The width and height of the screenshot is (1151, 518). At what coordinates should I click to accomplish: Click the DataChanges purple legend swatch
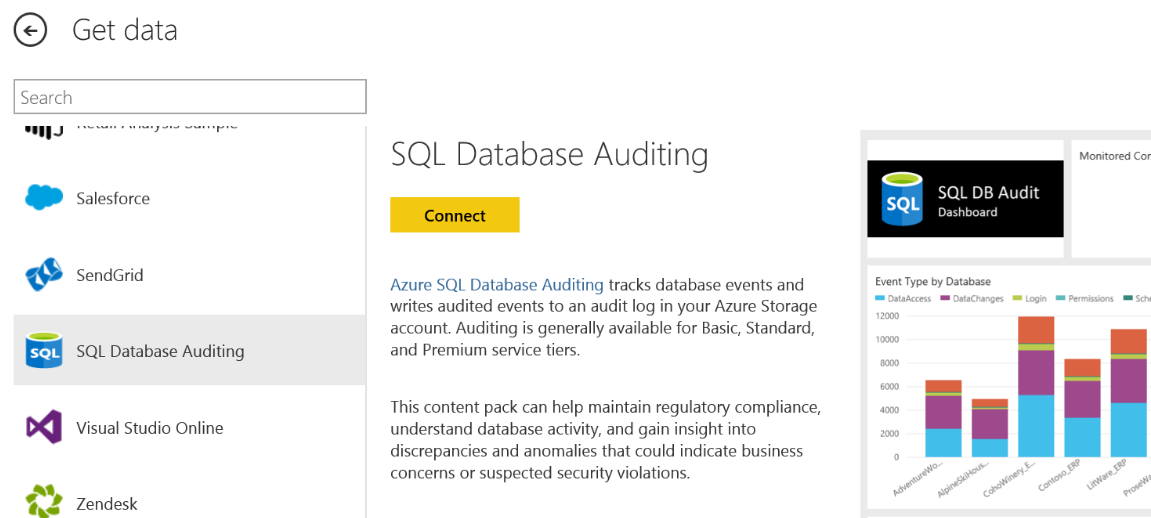[x=945, y=299]
